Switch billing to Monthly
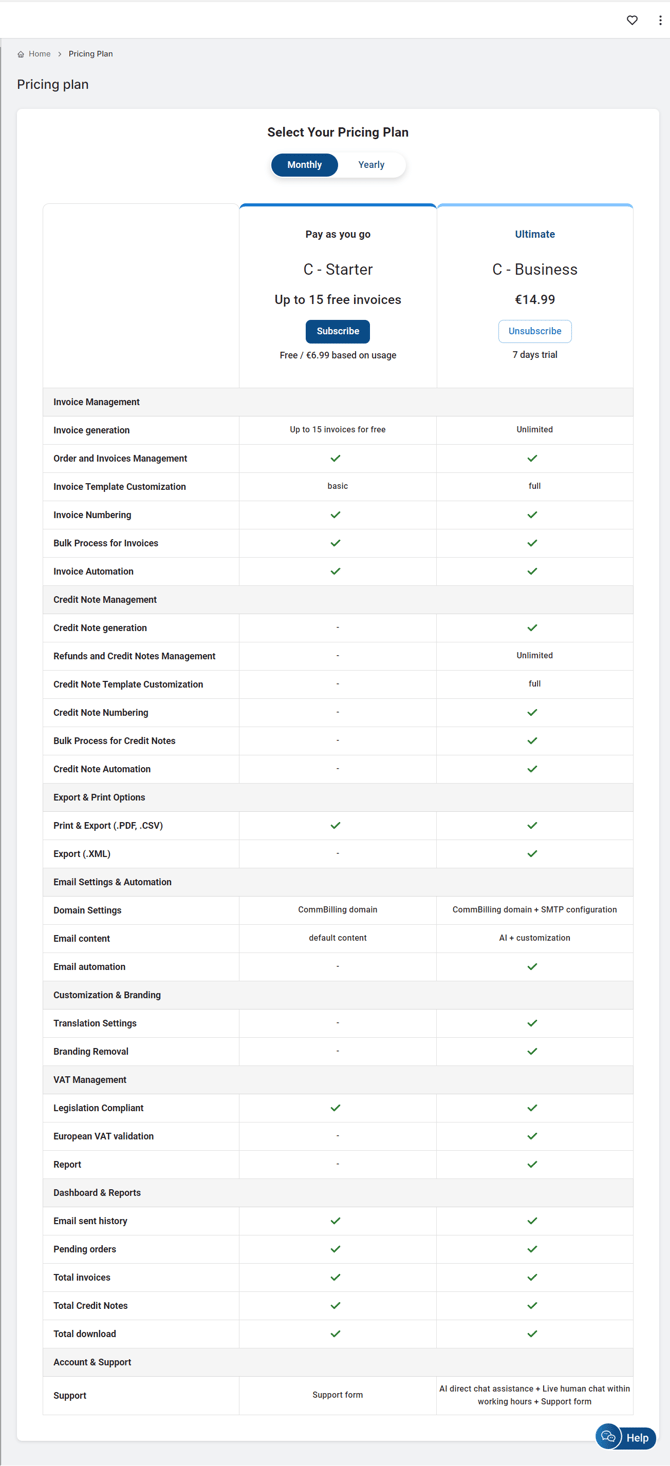The image size is (670, 1466). coord(305,165)
